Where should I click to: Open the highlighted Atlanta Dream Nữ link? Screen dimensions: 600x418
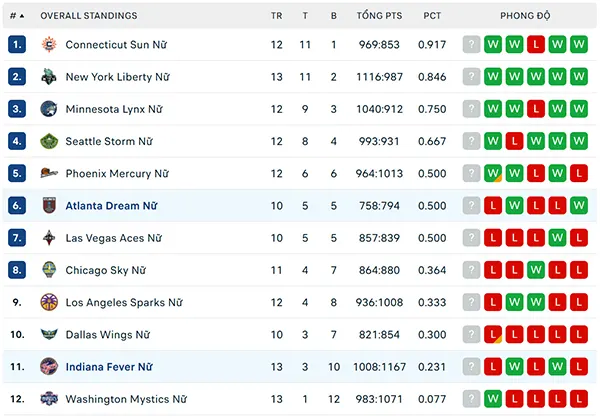pyautogui.click(x=111, y=206)
